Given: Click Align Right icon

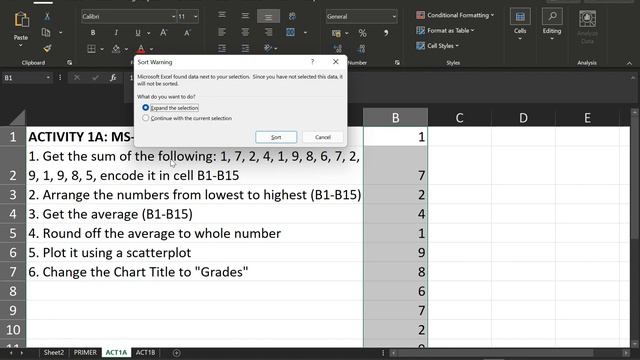Looking at the screenshot, I should (x=268, y=32).
